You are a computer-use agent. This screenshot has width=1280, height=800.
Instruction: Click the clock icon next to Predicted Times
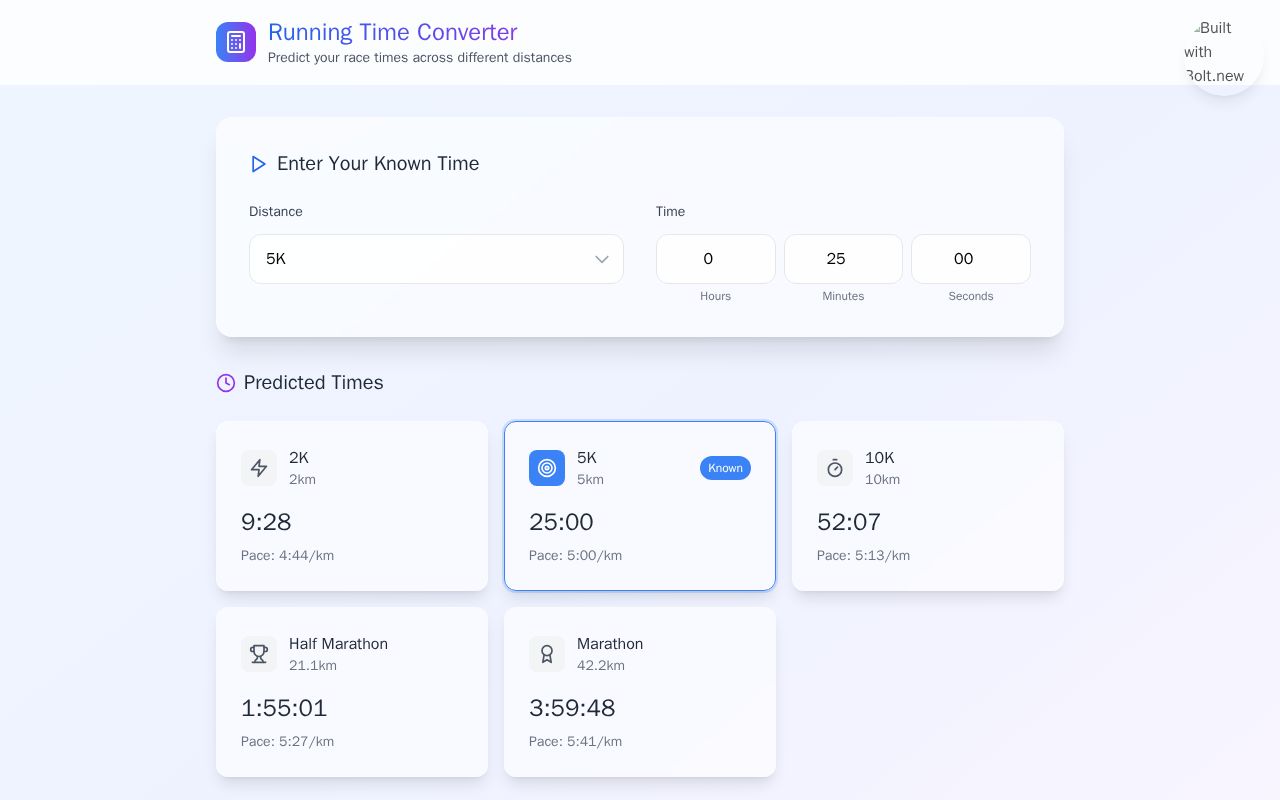coord(226,383)
